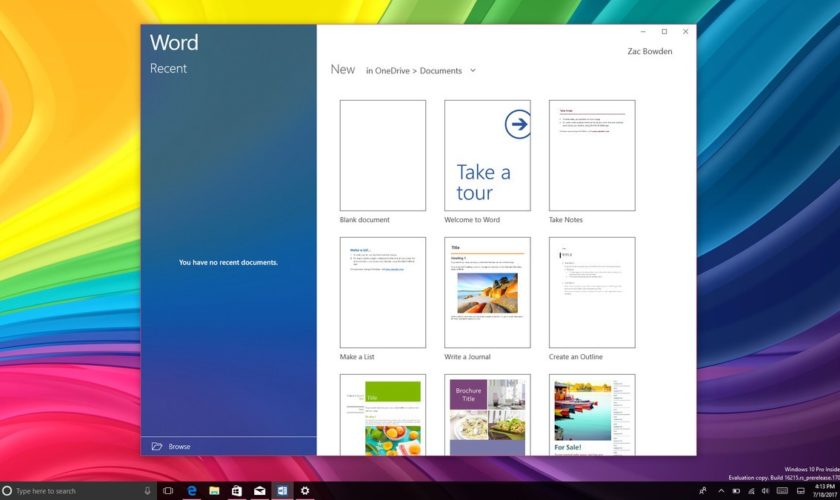The width and height of the screenshot is (840, 500).
Task: Open the Create an Outline template
Action: (x=591, y=292)
